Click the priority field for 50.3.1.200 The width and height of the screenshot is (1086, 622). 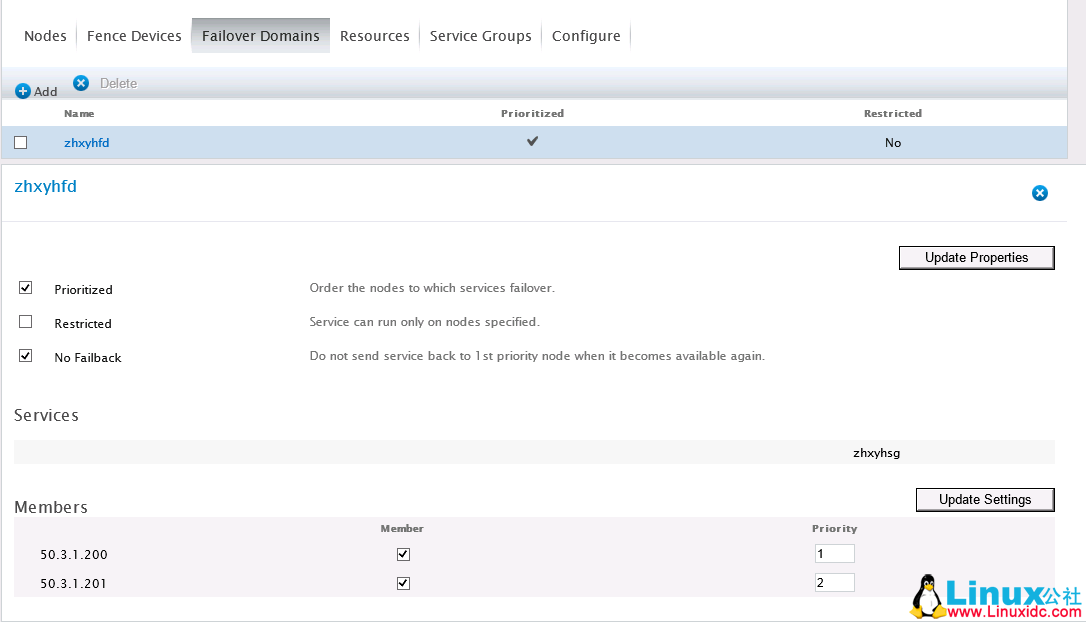[x=834, y=554]
